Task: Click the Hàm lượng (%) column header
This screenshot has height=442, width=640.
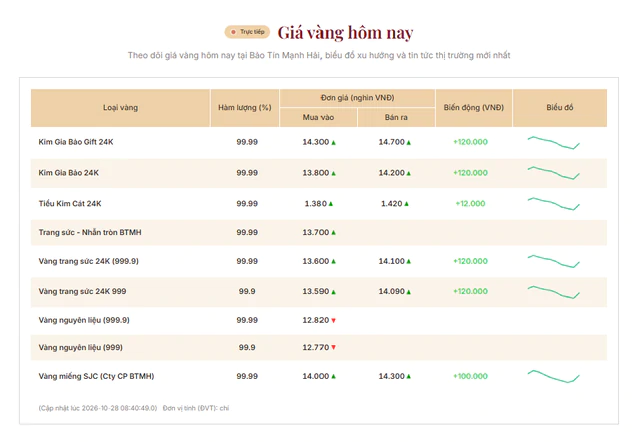Action: [x=245, y=108]
